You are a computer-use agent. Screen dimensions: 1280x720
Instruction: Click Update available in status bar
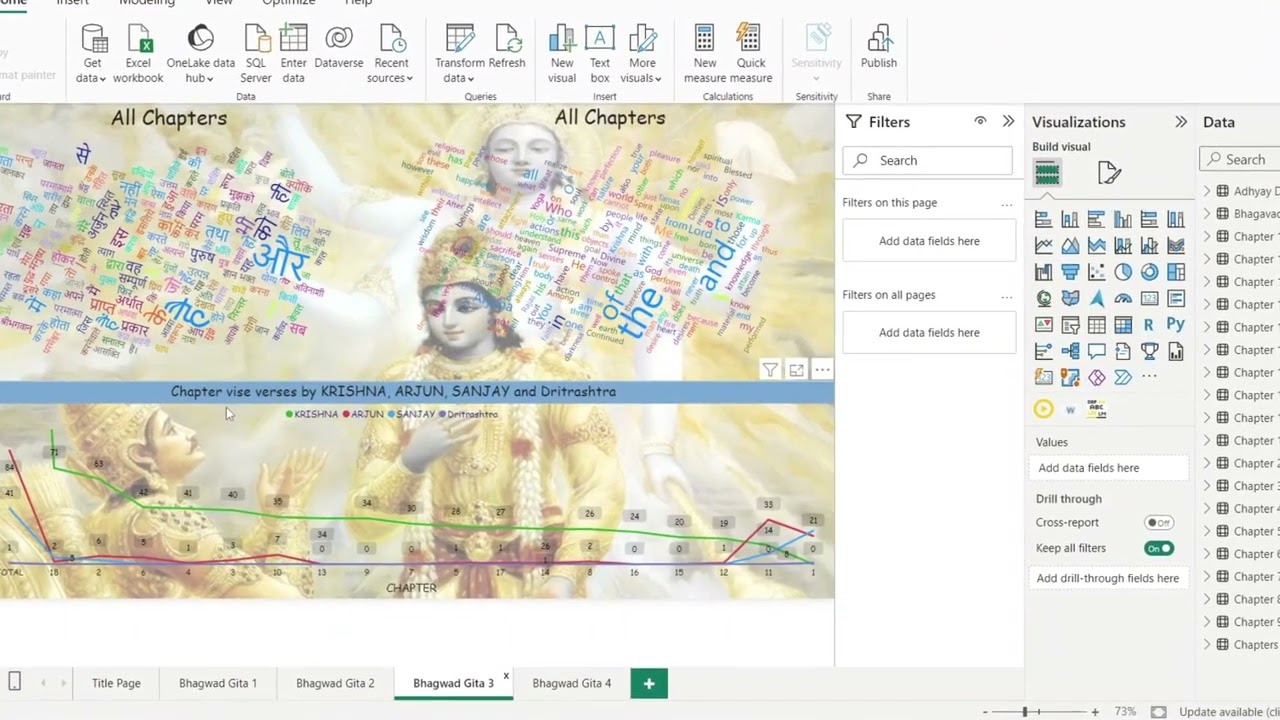pos(1229,712)
